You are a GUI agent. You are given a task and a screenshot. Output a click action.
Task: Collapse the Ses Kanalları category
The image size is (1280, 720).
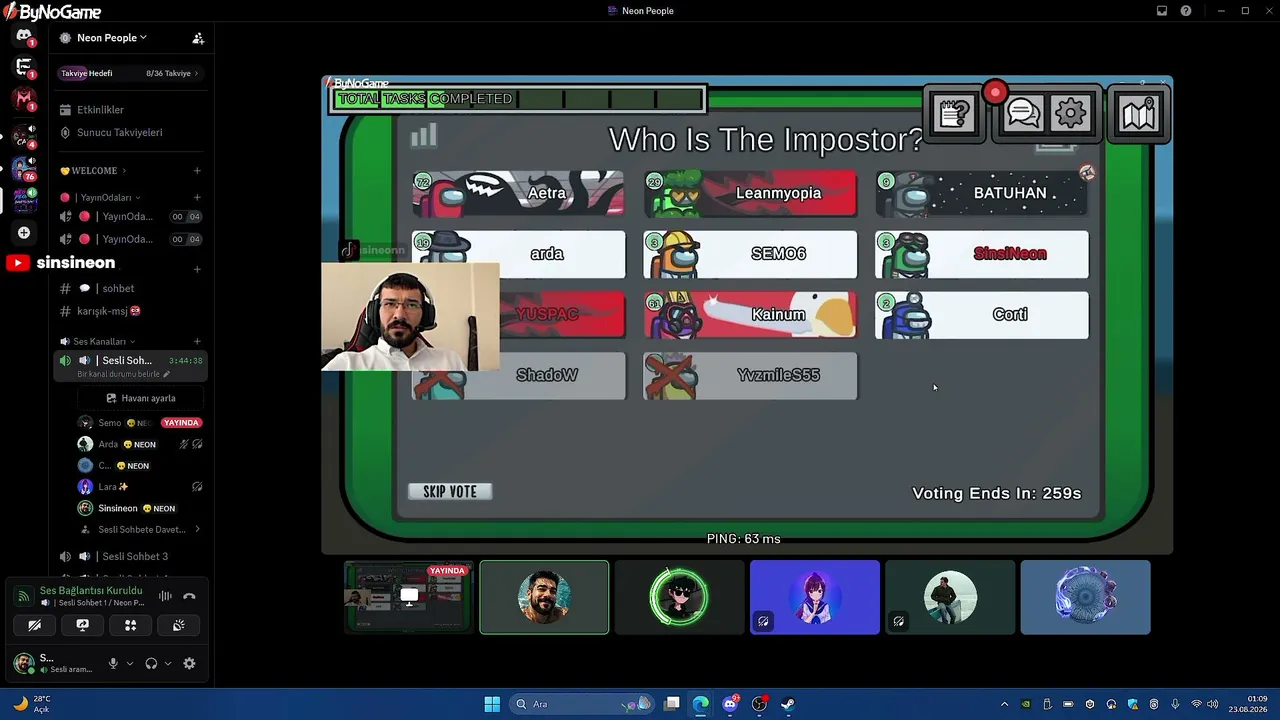[x=99, y=342]
